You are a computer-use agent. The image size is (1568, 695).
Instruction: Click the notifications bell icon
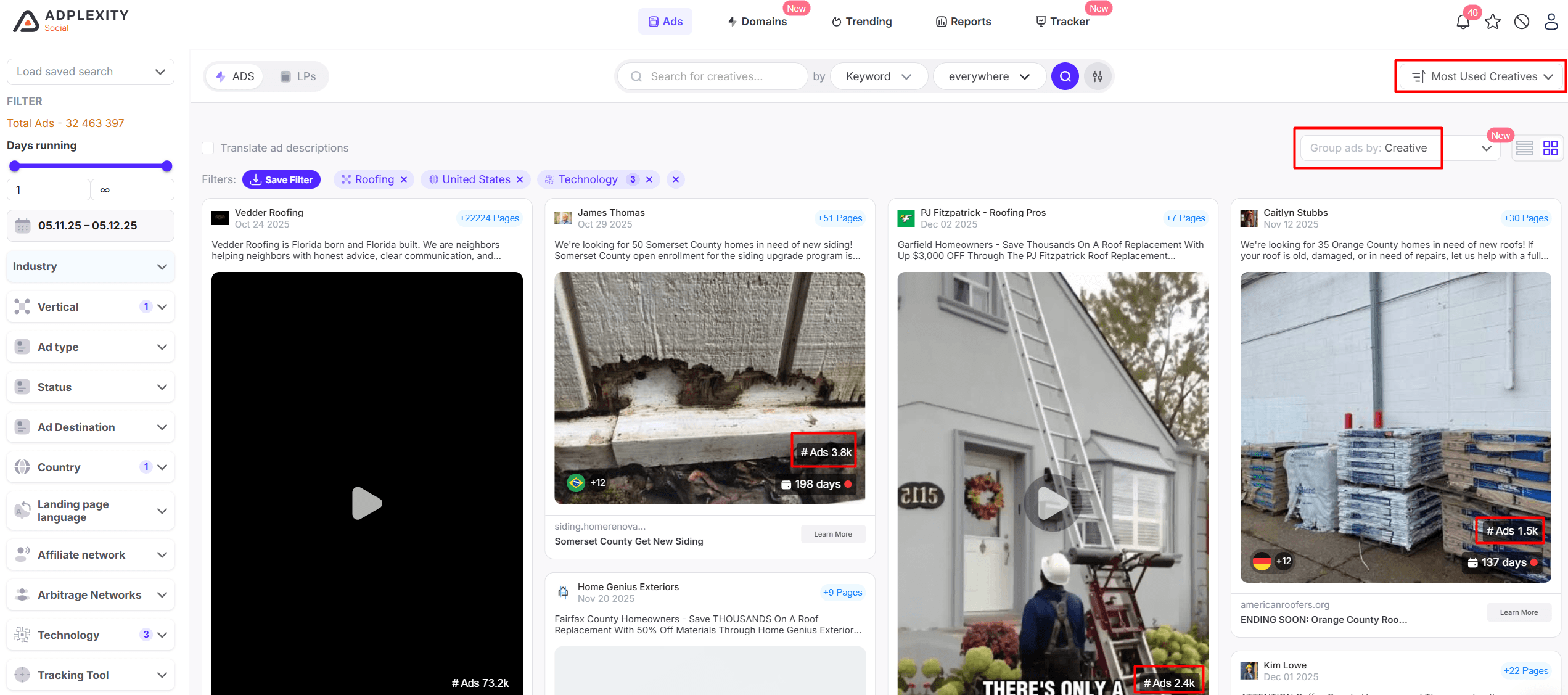[x=1463, y=22]
